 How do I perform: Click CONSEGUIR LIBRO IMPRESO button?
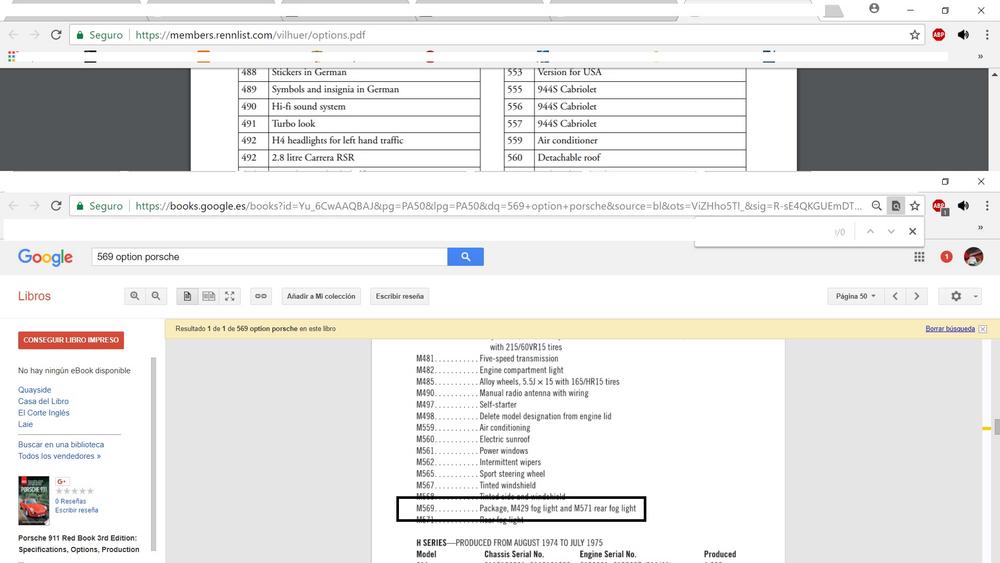point(71,340)
